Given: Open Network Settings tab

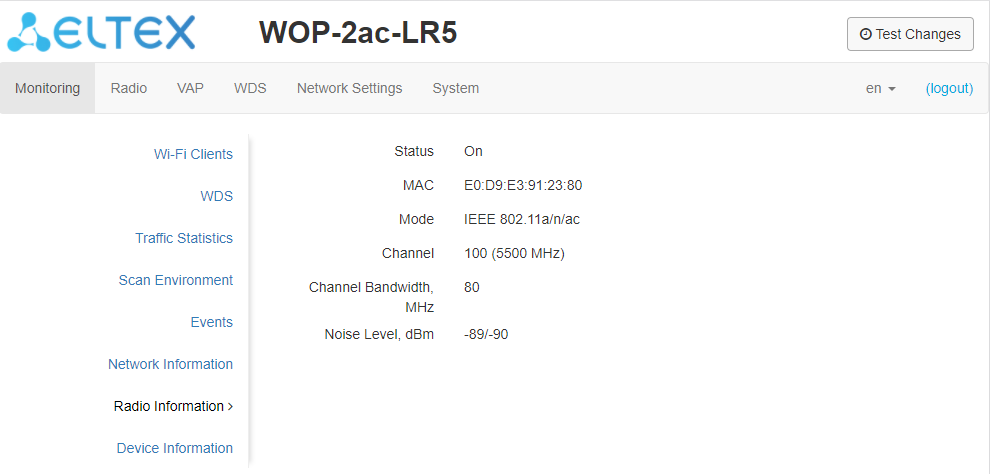Looking at the screenshot, I should point(349,88).
